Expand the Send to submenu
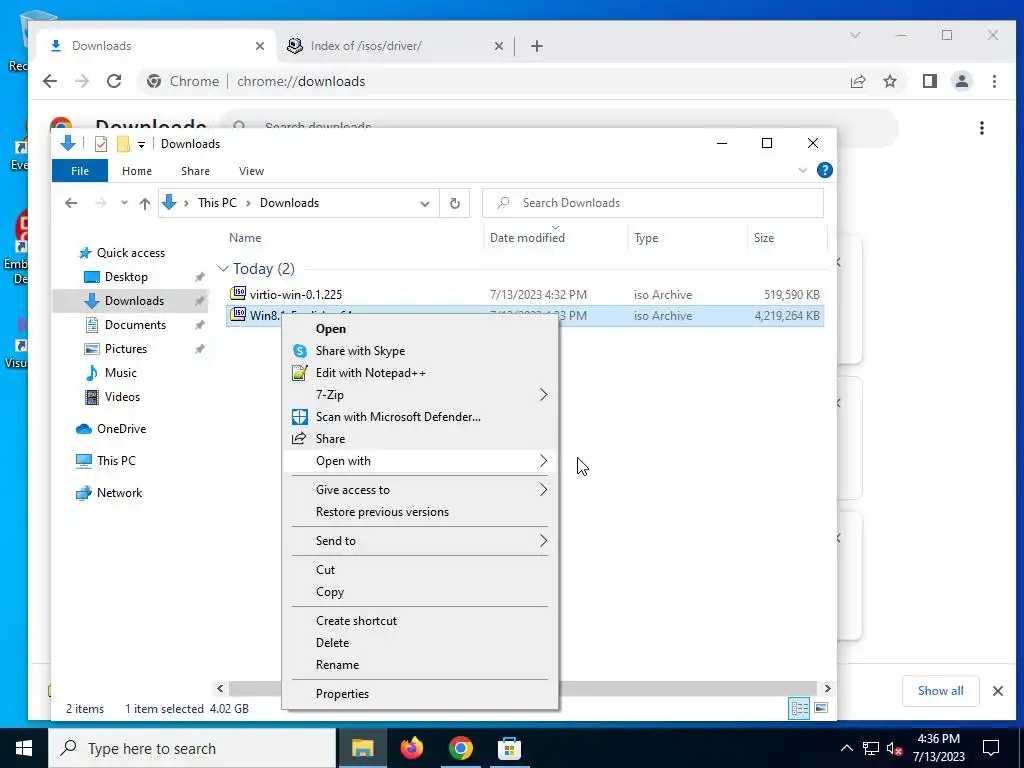1024x768 pixels. pos(420,541)
